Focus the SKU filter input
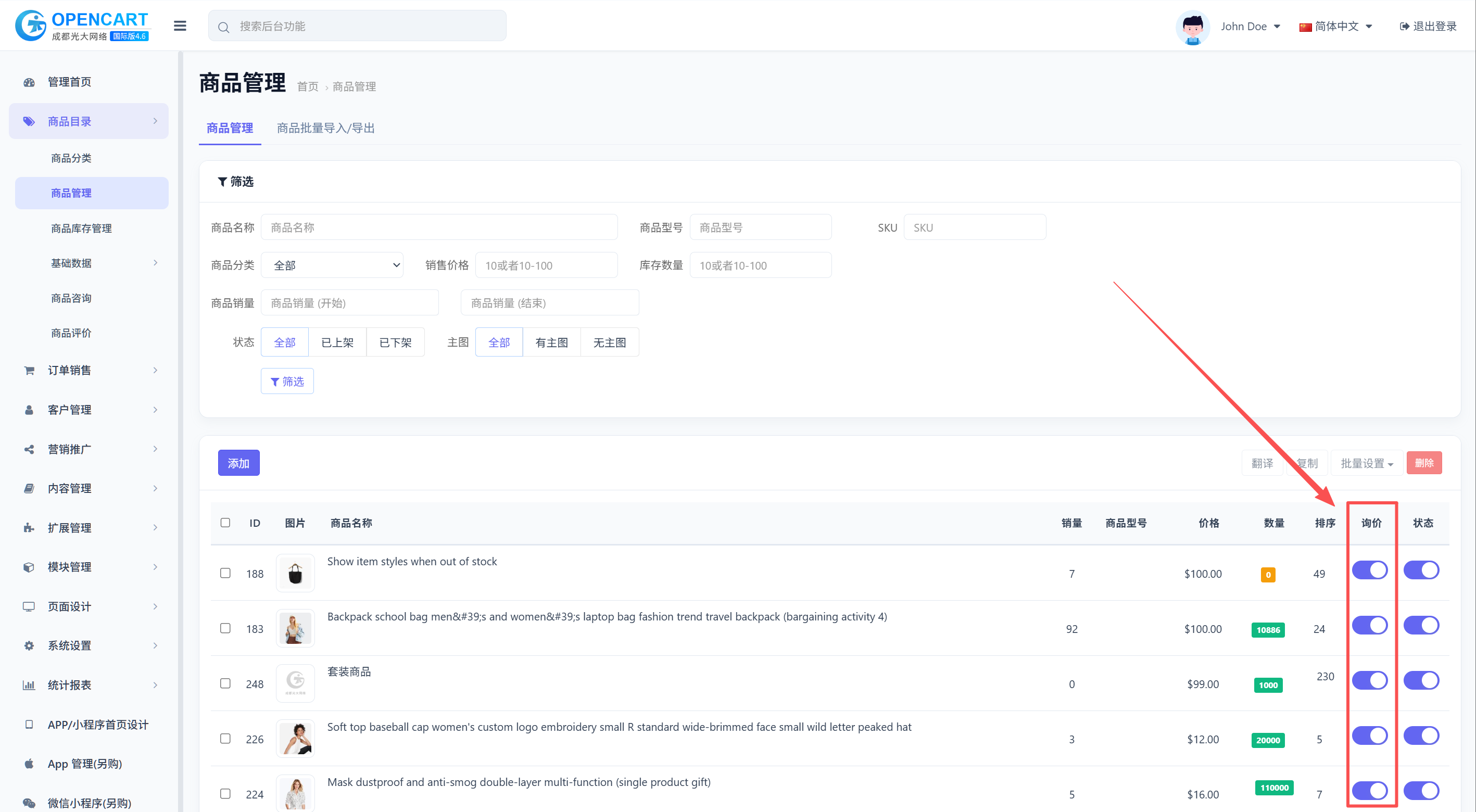The width and height of the screenshot is (1476, 812). (975, 227)
